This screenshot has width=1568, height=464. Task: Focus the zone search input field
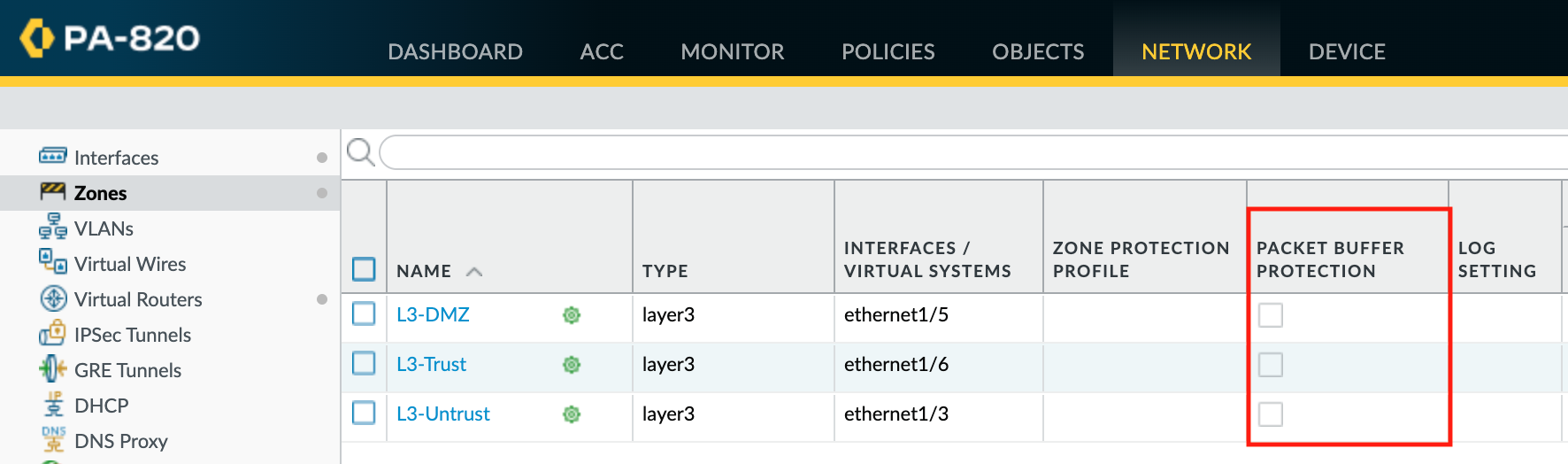click(x=973, y=152)
